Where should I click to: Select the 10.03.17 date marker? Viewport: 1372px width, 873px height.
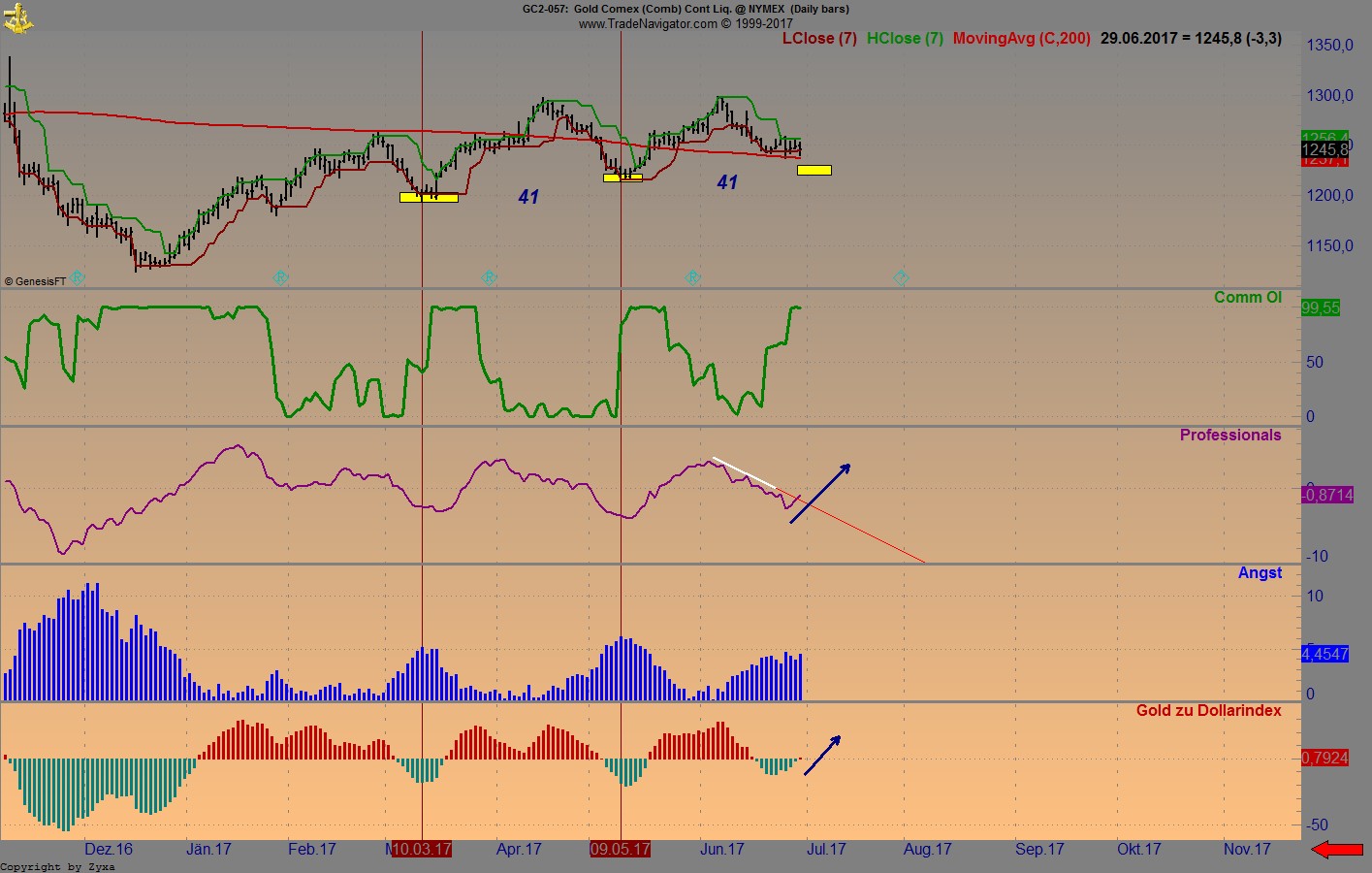click(x=421, y=849)
